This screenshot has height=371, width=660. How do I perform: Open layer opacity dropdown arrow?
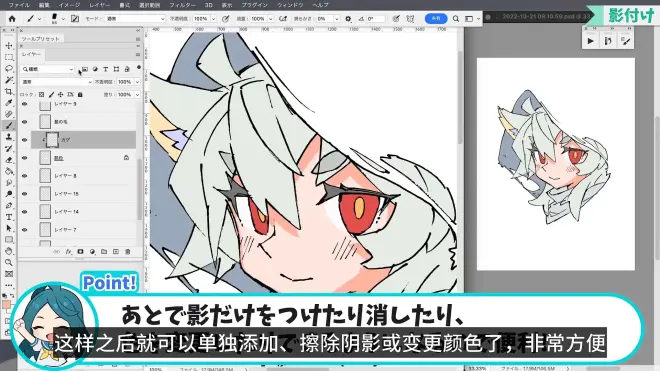137,82
